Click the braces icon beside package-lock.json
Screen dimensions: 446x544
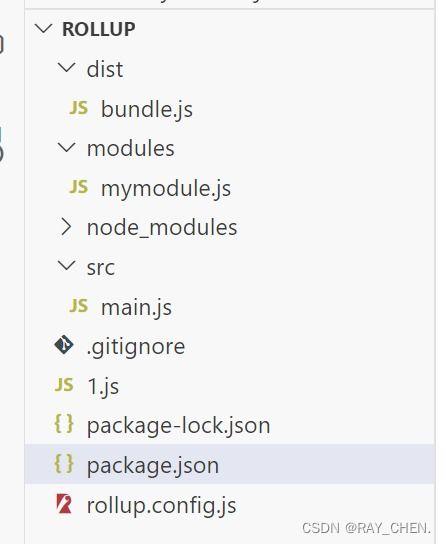coord(64,424)
